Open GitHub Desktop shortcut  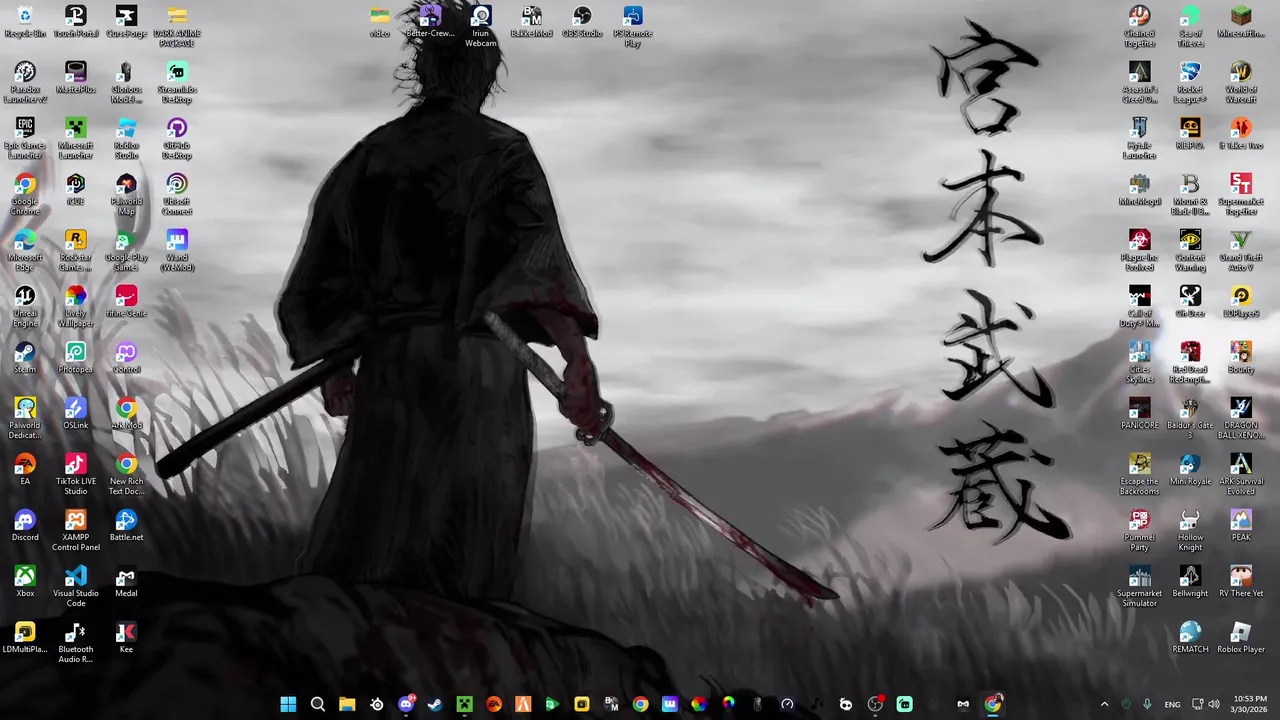pyautogui.click(x=177, y=139)
